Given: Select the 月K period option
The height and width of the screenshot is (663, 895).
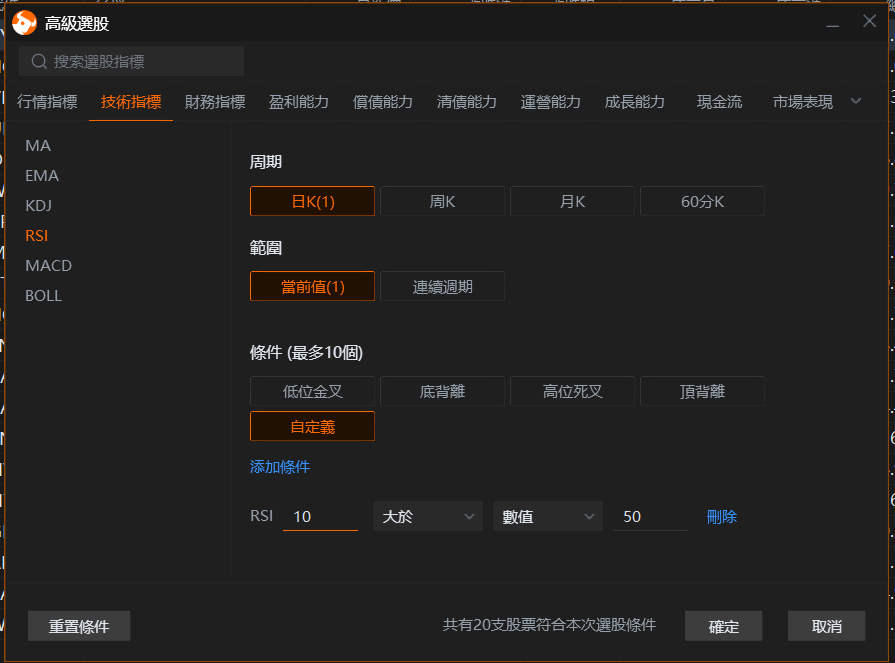Looking at the screenshot, I should click(x=572, y=201).
